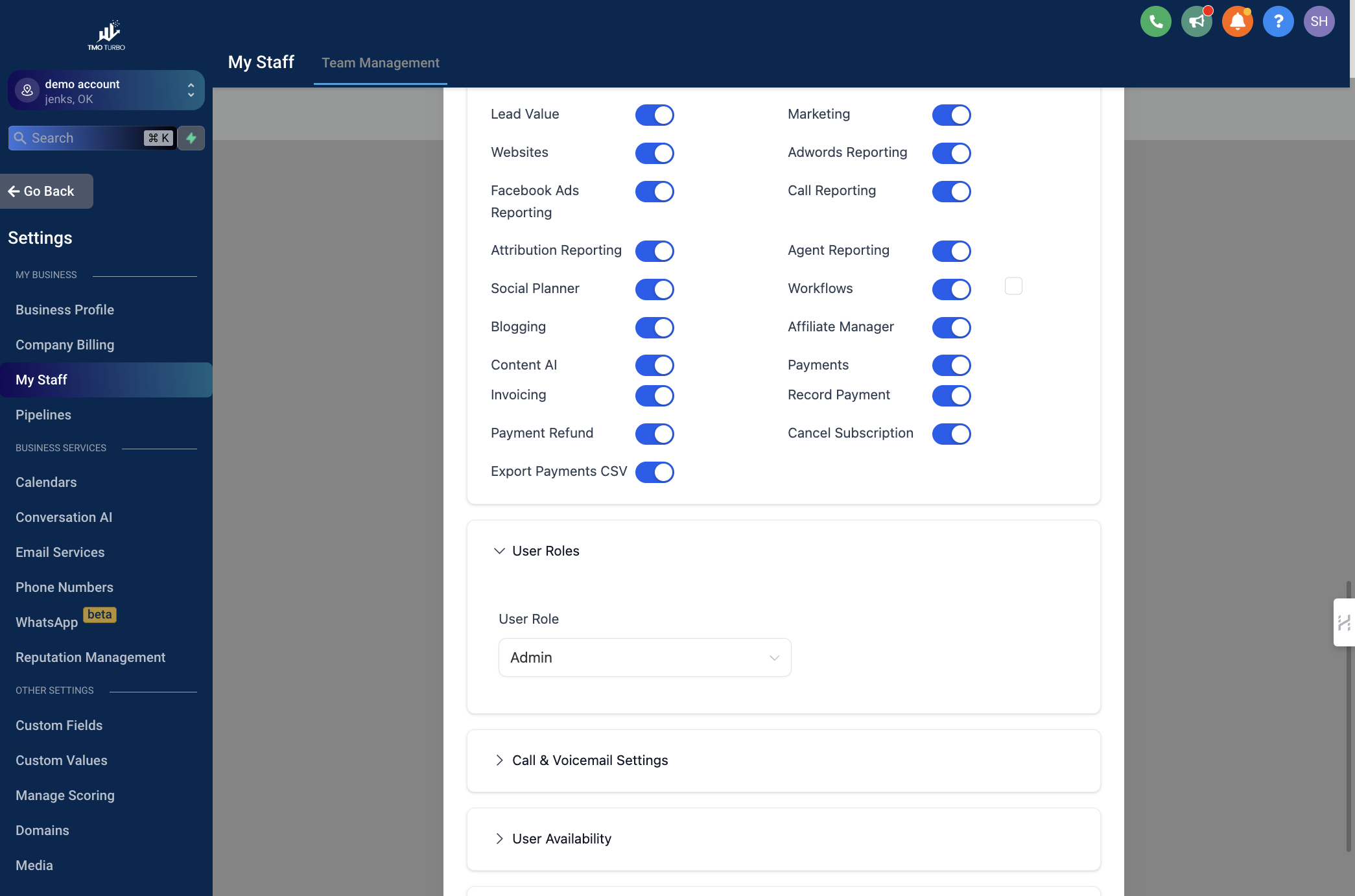This screenshot has width=1355, height=896.
Task: Collapse the User Roles section
Action: tap(537, 551)
